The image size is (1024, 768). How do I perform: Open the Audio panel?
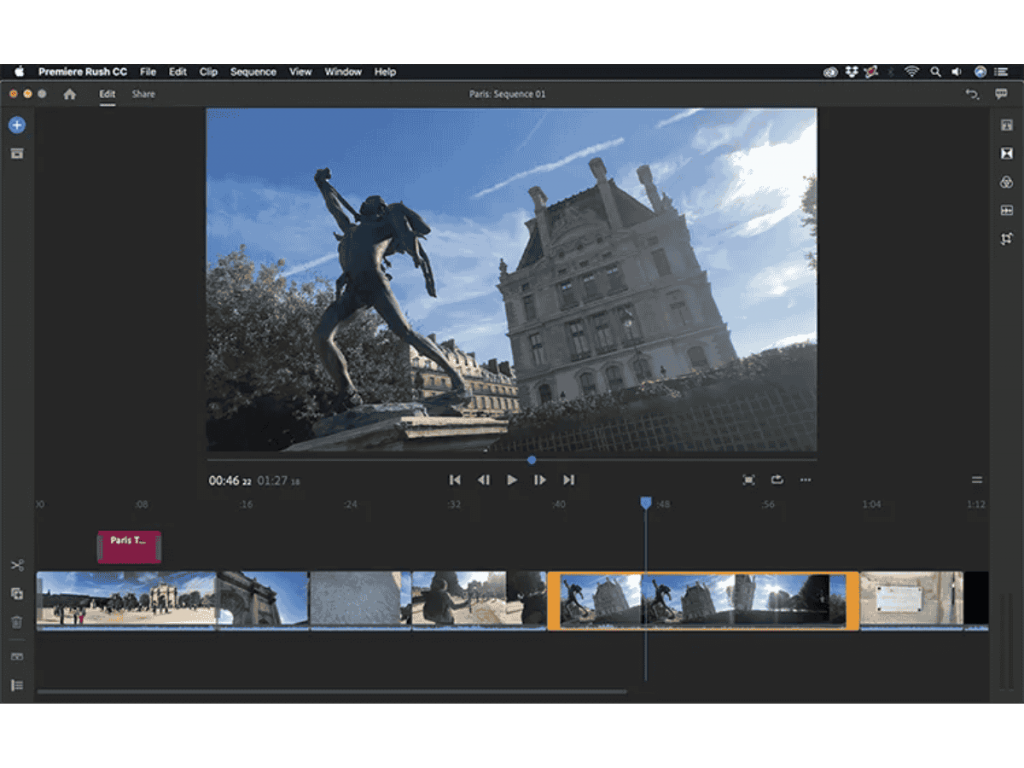tap(1008, 209)
